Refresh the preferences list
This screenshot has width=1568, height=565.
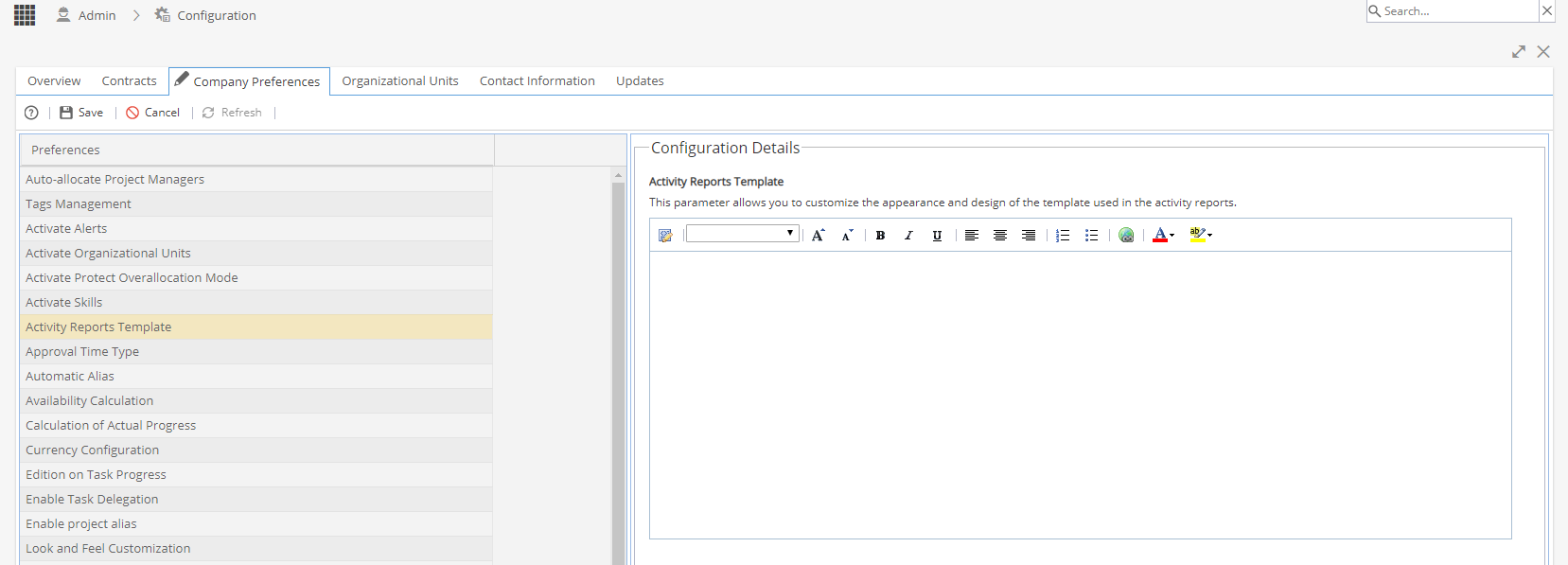coord(232,113)
